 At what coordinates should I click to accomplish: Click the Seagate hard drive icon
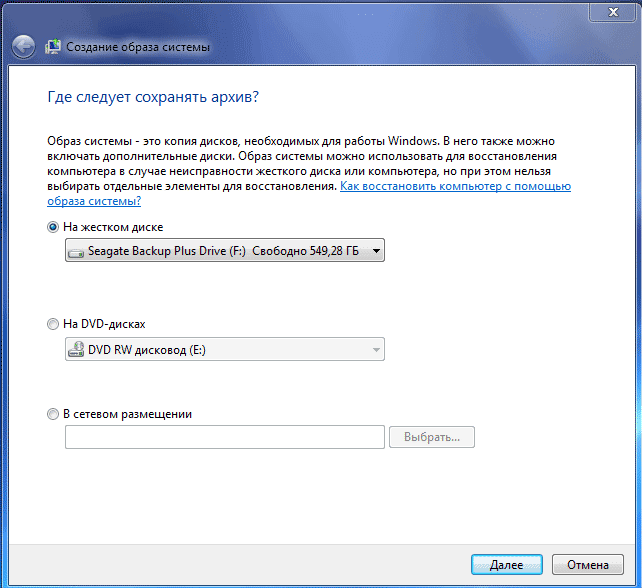click(x=76, y=252)
